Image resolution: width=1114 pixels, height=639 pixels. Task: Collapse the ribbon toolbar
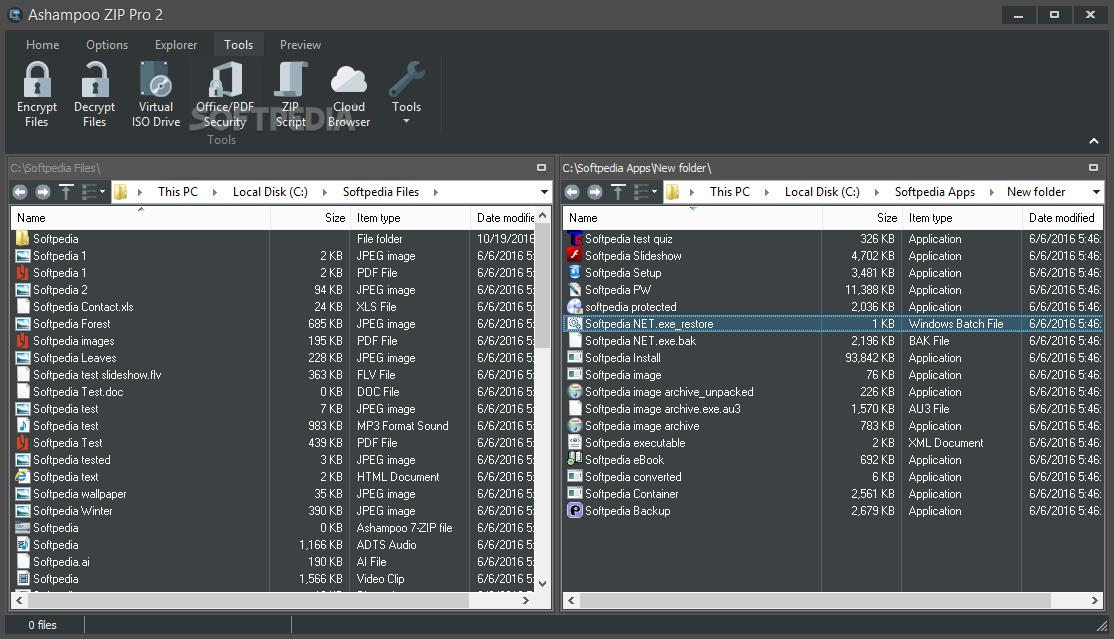[x=1093, y=141]
